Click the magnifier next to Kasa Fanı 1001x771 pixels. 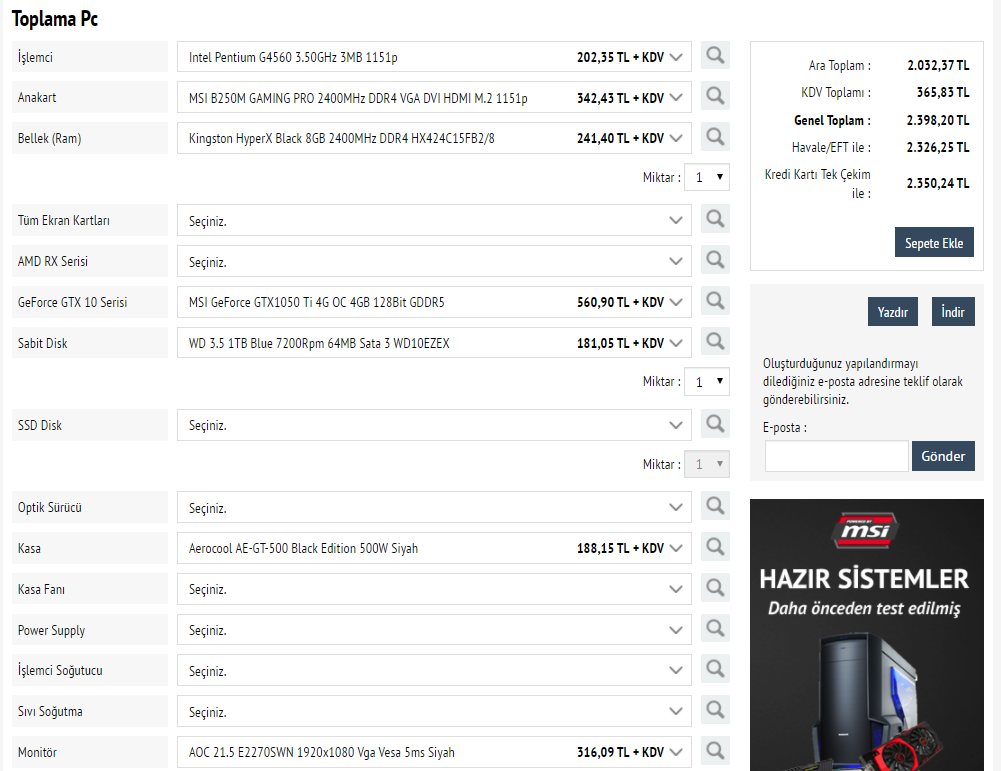(715, 588)
